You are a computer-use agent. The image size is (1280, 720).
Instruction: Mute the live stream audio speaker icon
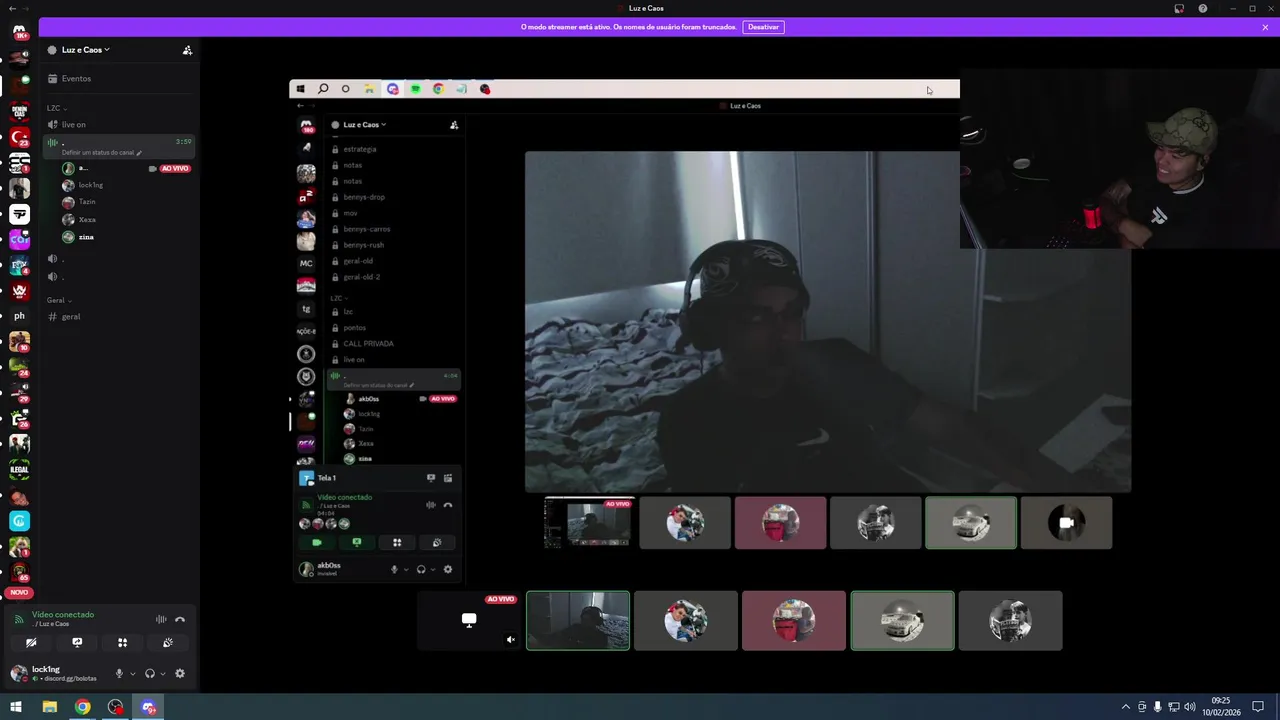511,640
